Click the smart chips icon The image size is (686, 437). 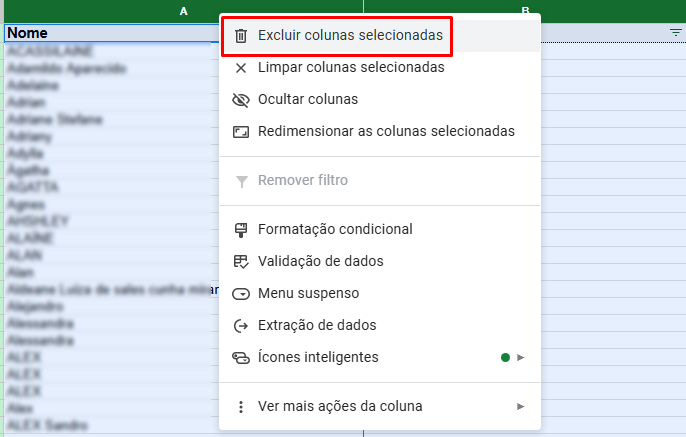point(240,357)
